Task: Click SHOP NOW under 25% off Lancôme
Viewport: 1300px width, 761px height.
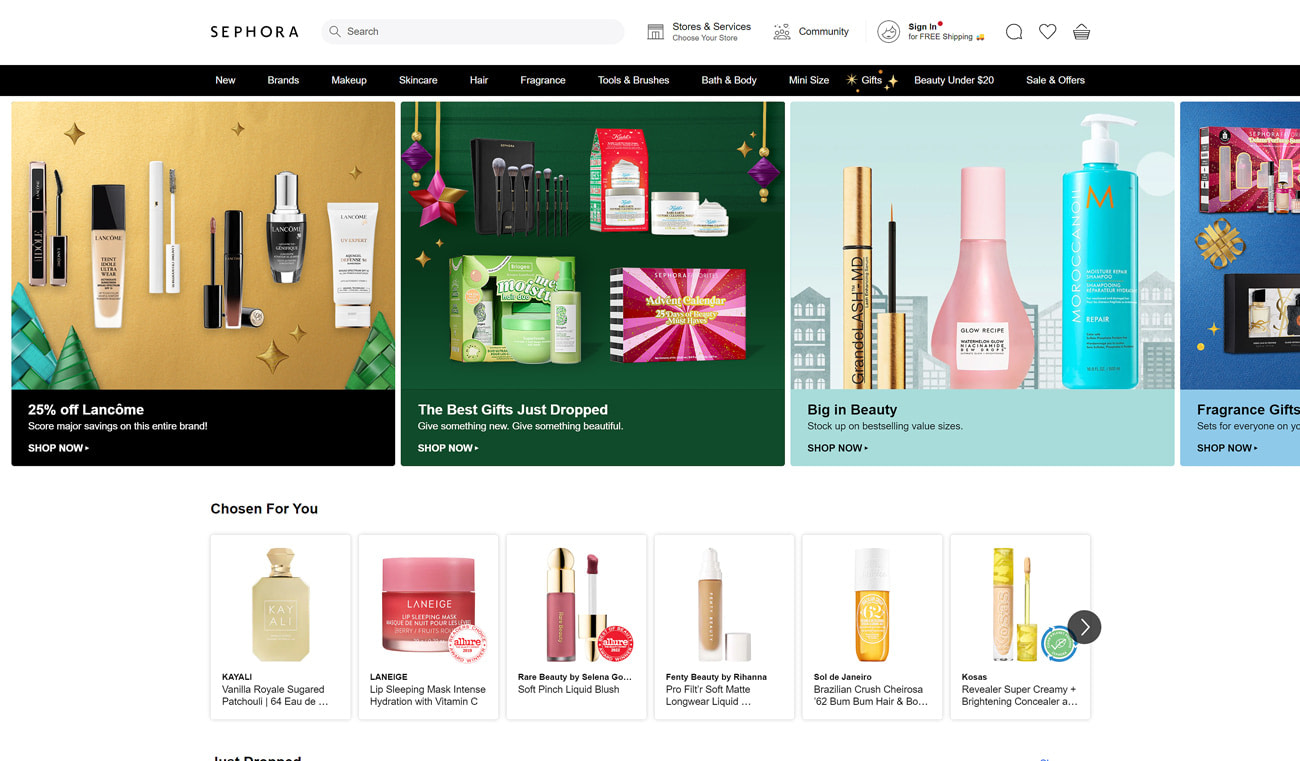Action: (58, 448)
